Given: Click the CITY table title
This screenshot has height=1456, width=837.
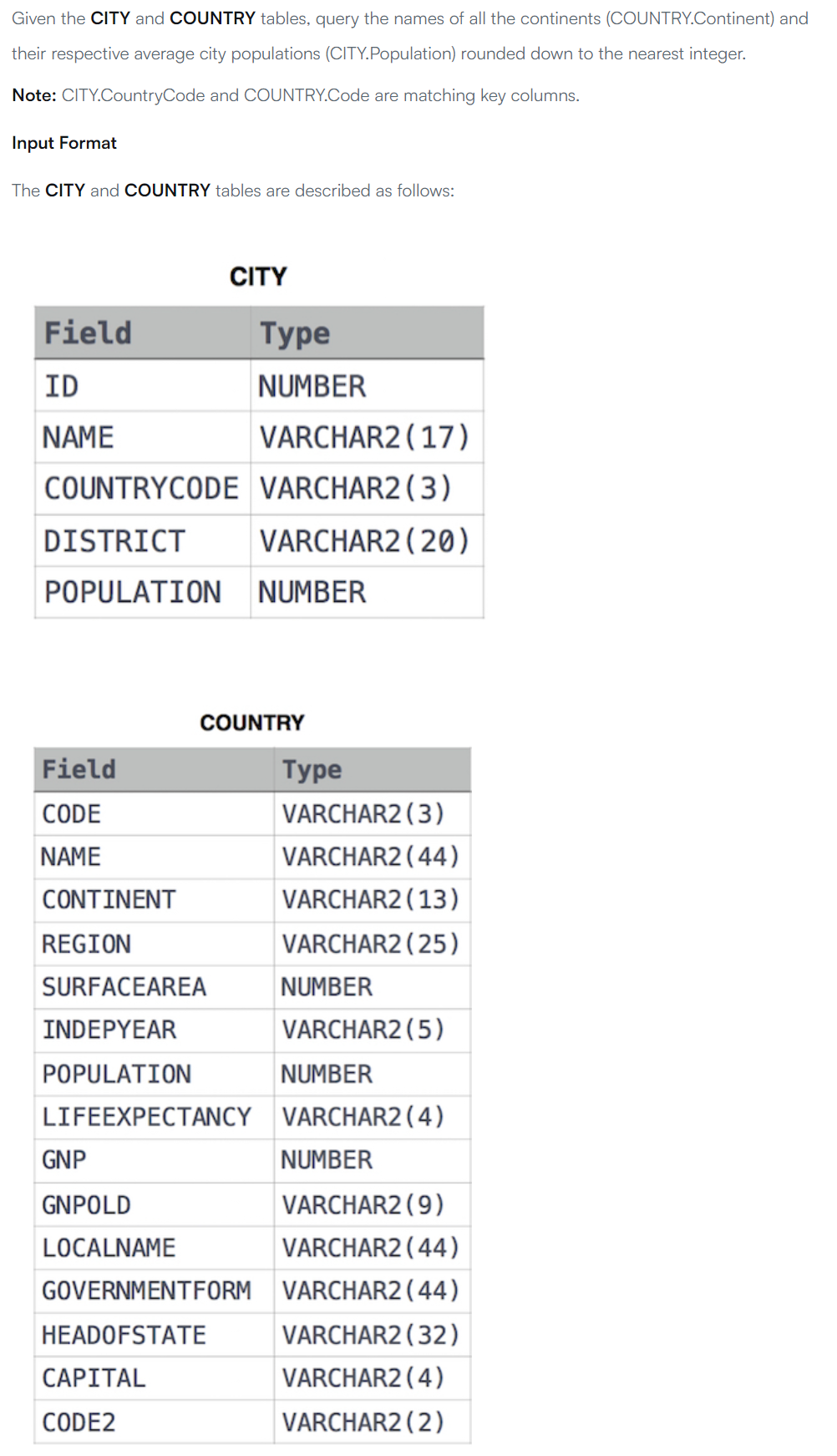Looking at the screenshot, I should coord(258,277).
